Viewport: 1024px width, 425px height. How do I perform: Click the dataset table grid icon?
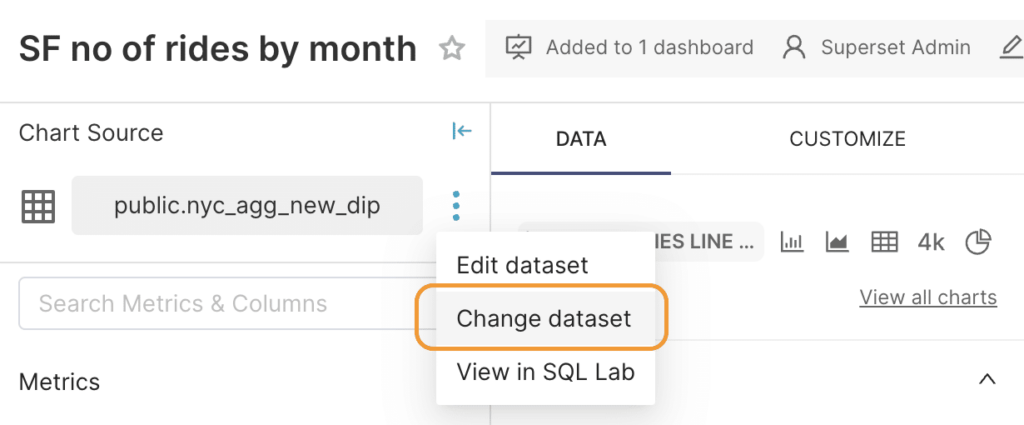(x=38, y=207)
